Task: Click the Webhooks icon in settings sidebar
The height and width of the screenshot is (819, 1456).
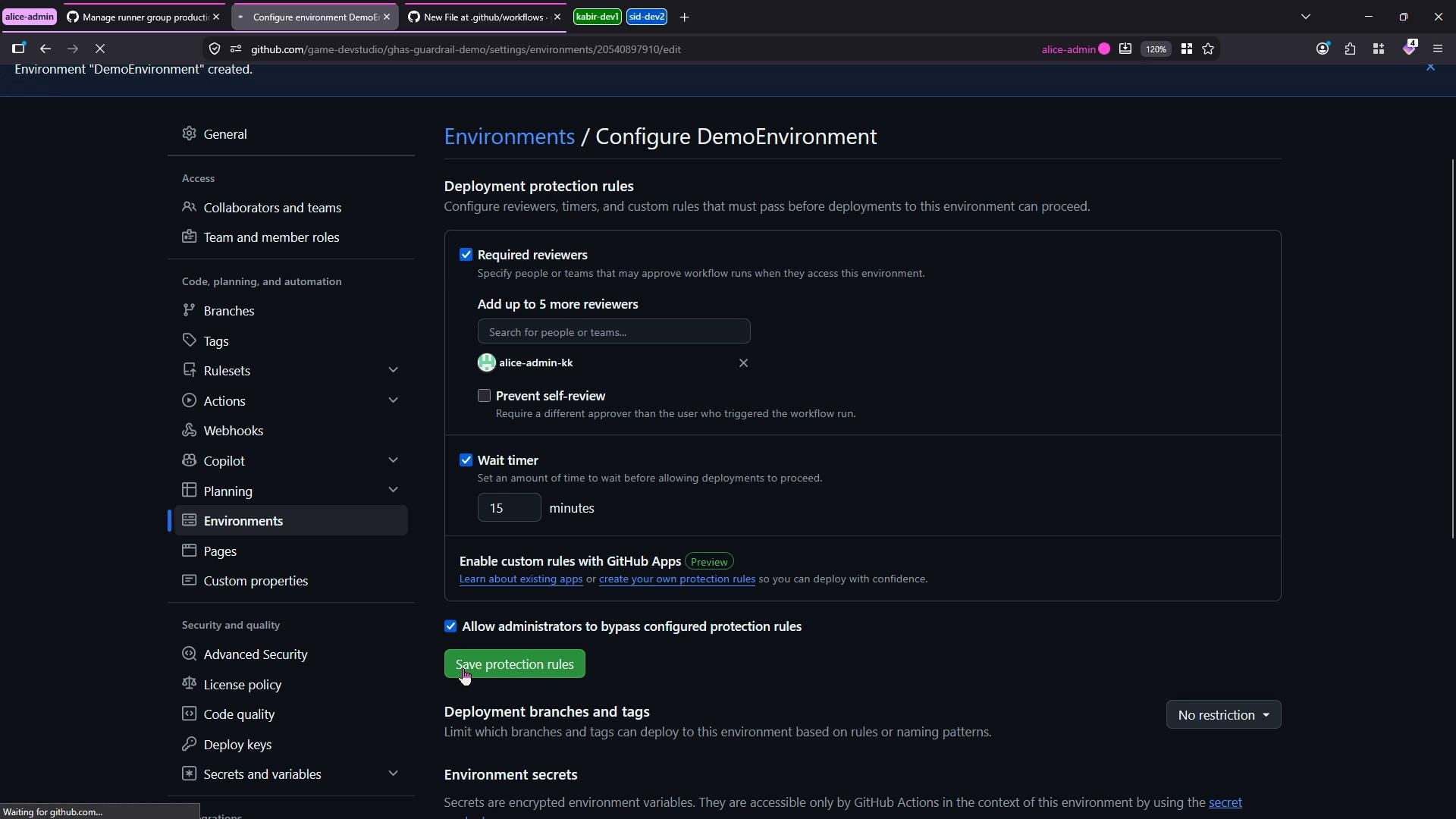Action: [x=189, y=430]
